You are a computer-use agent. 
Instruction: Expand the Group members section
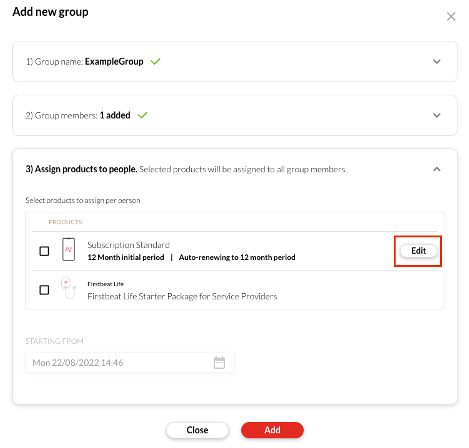coord(437,115)
